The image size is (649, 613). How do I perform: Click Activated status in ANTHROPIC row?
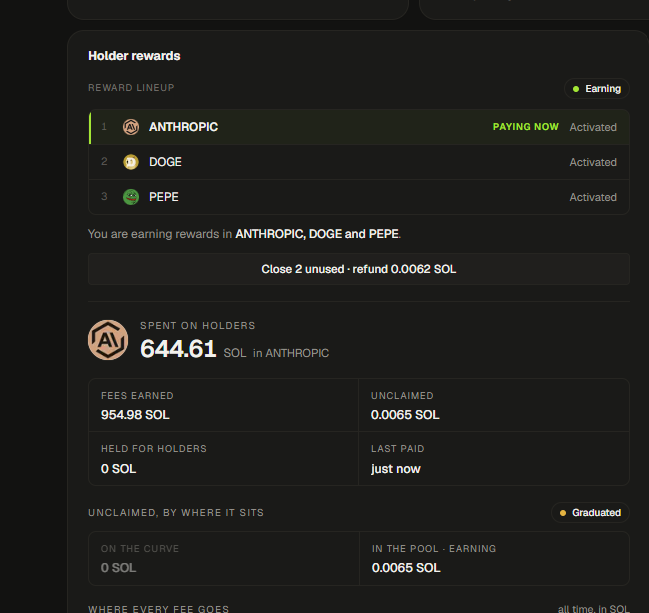[x=593, y=127]
